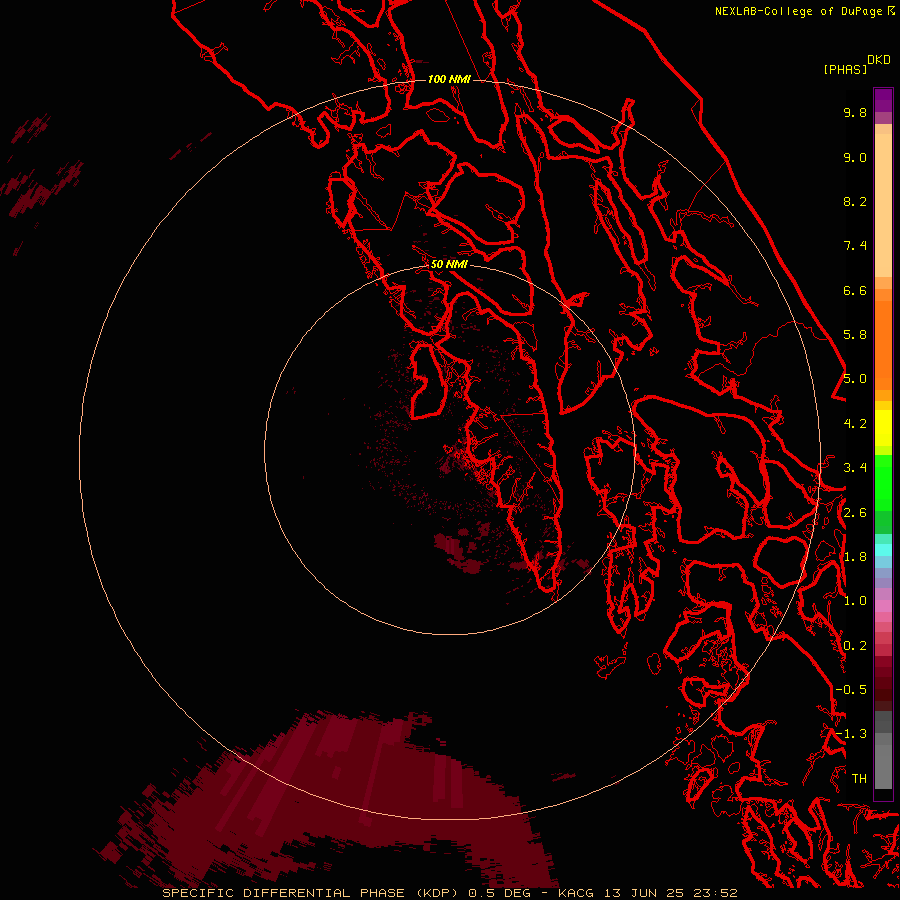This screenshot has height=900, width=900.
Task: Click the cyan segment of the color bar
Action: click(x=883, y=550)
